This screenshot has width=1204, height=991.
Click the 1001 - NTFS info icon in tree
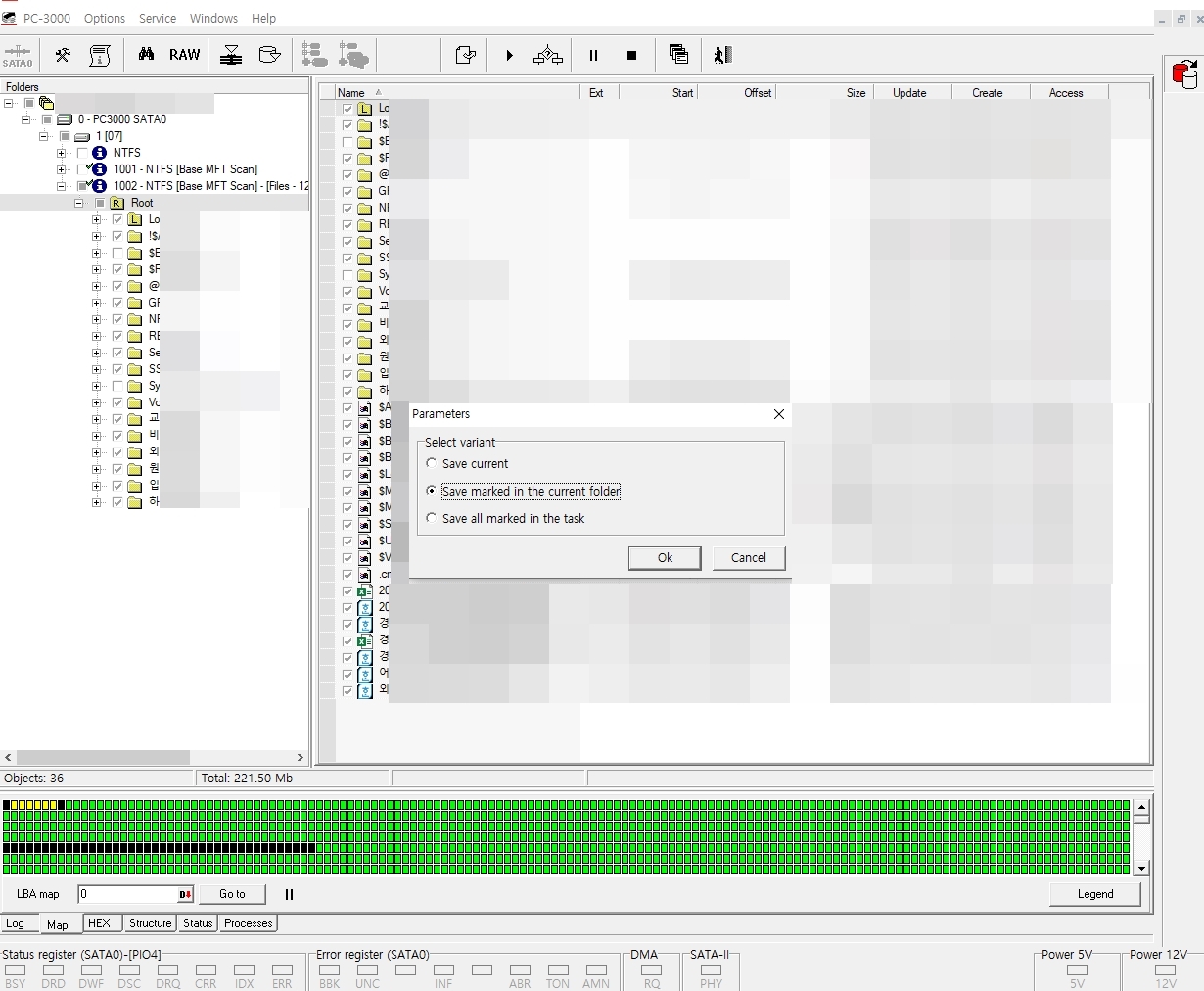[x=99, y=169]
